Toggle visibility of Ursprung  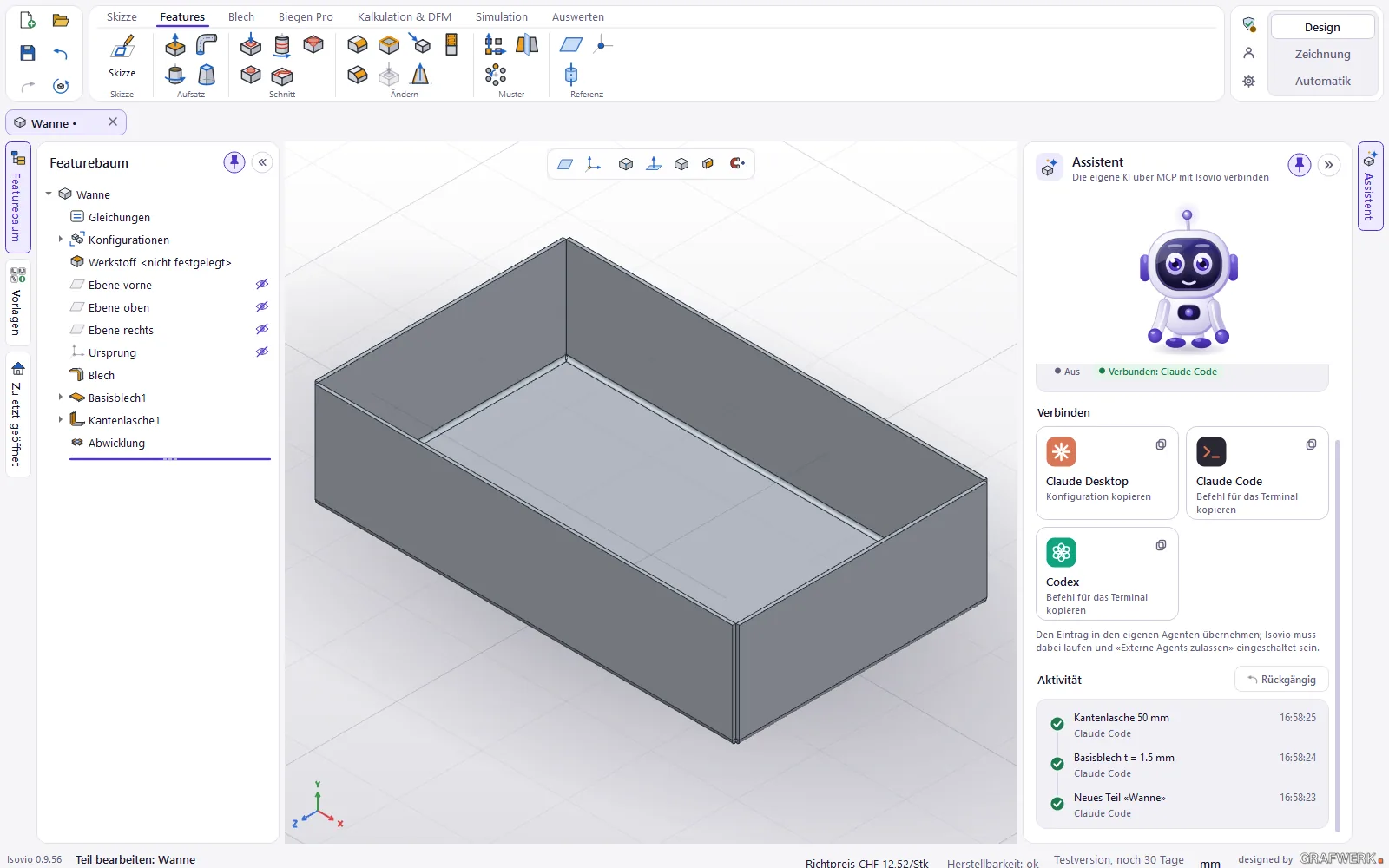pyautogui.click(x=261, y=352)
